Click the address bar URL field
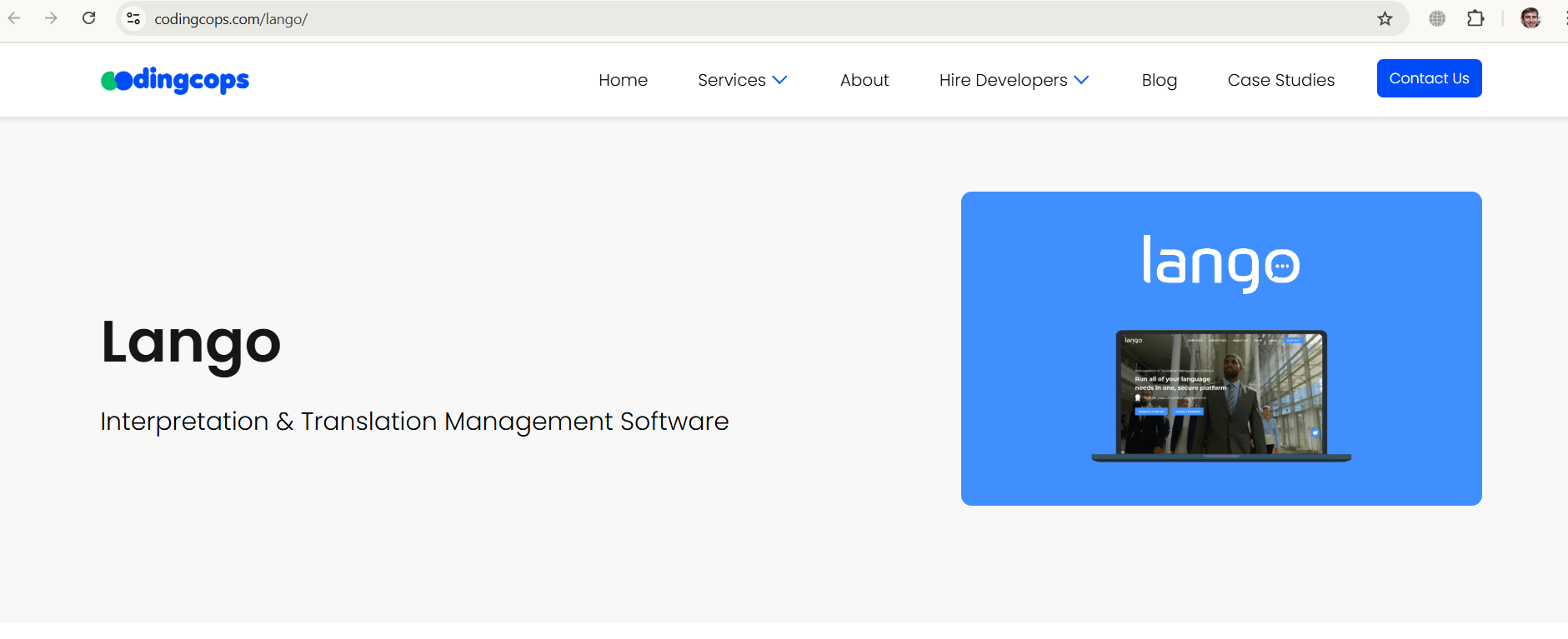 tap(750, 18)
